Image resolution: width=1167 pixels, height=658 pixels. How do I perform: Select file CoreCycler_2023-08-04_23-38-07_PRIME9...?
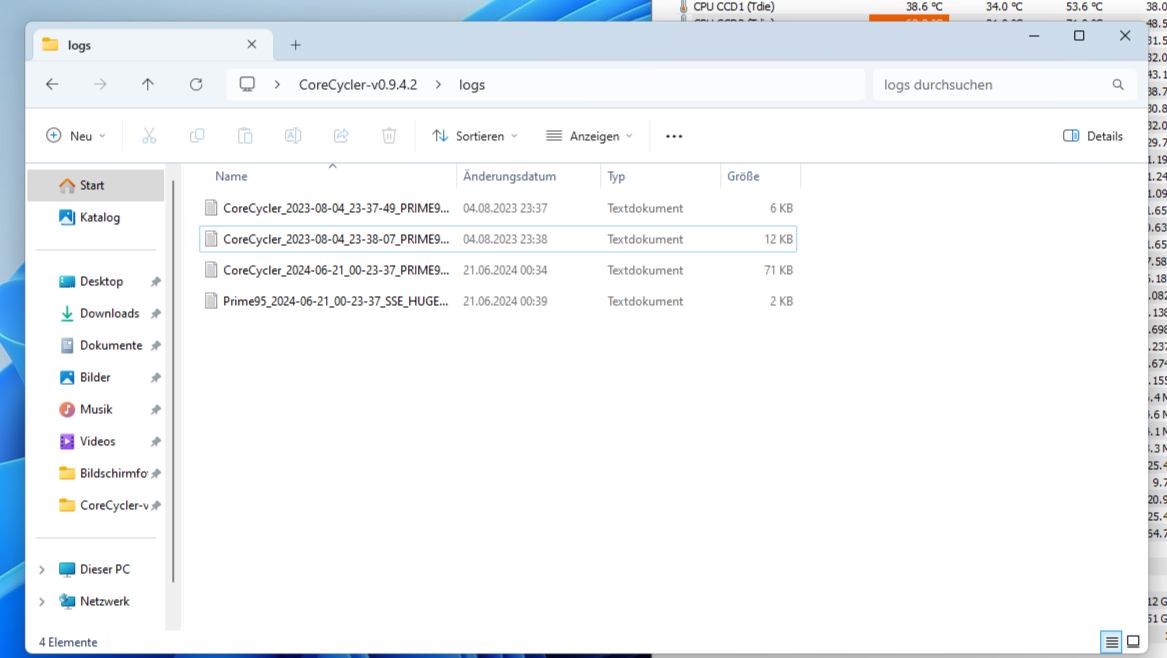click(498, 239)
